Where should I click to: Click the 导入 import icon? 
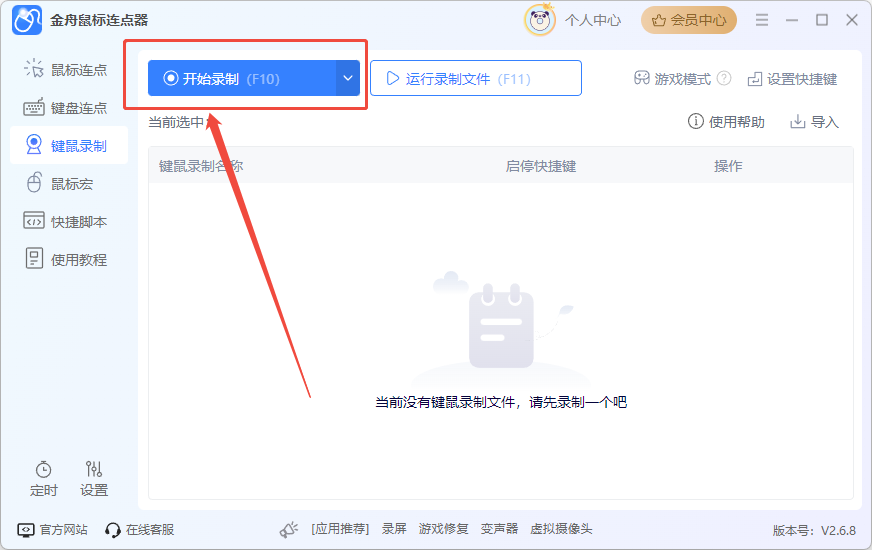coord(798,122)
